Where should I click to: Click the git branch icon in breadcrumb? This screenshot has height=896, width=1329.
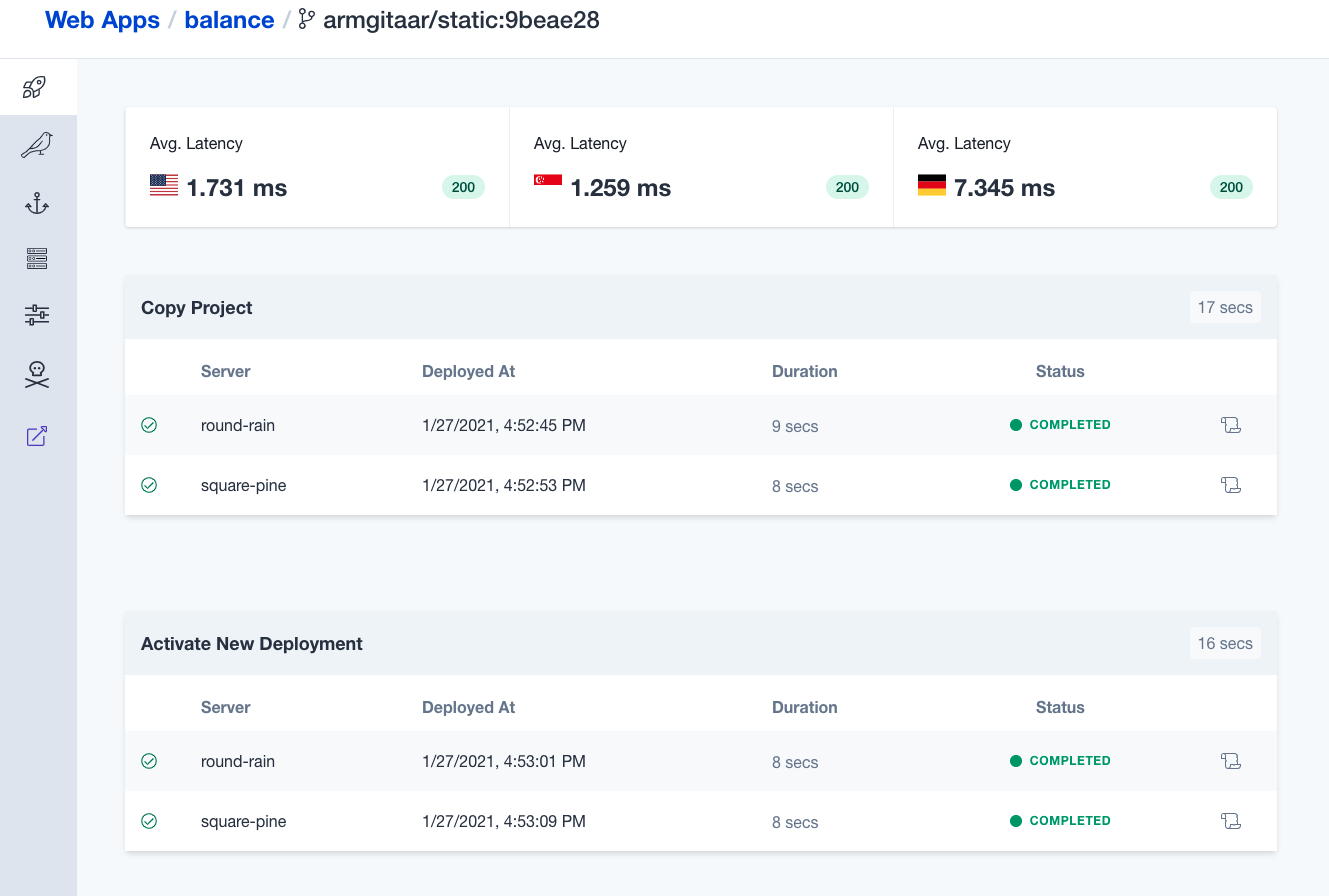(306, 20)
